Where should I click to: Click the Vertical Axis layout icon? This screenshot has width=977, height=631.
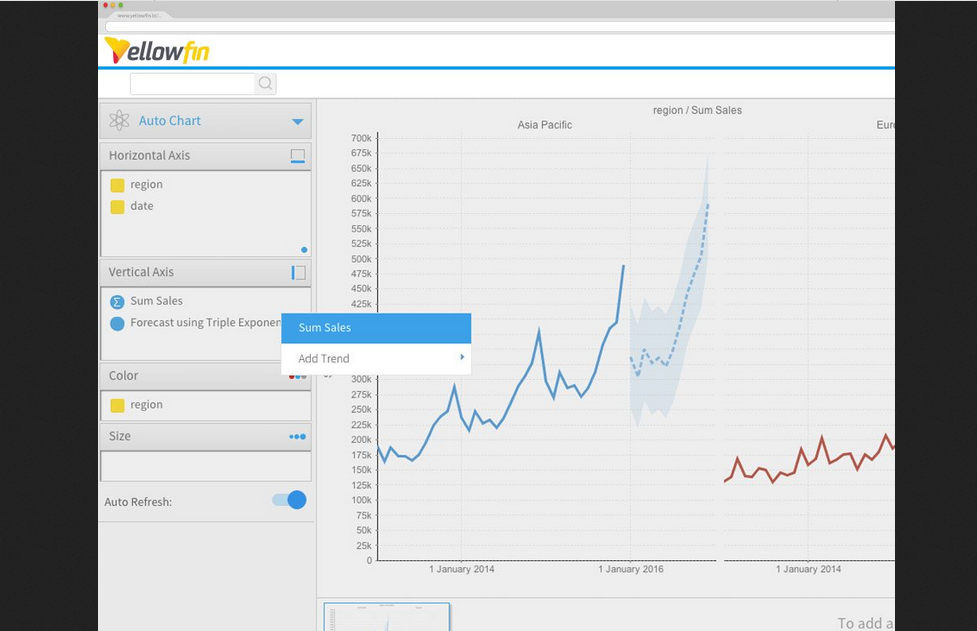click(297, 273)
